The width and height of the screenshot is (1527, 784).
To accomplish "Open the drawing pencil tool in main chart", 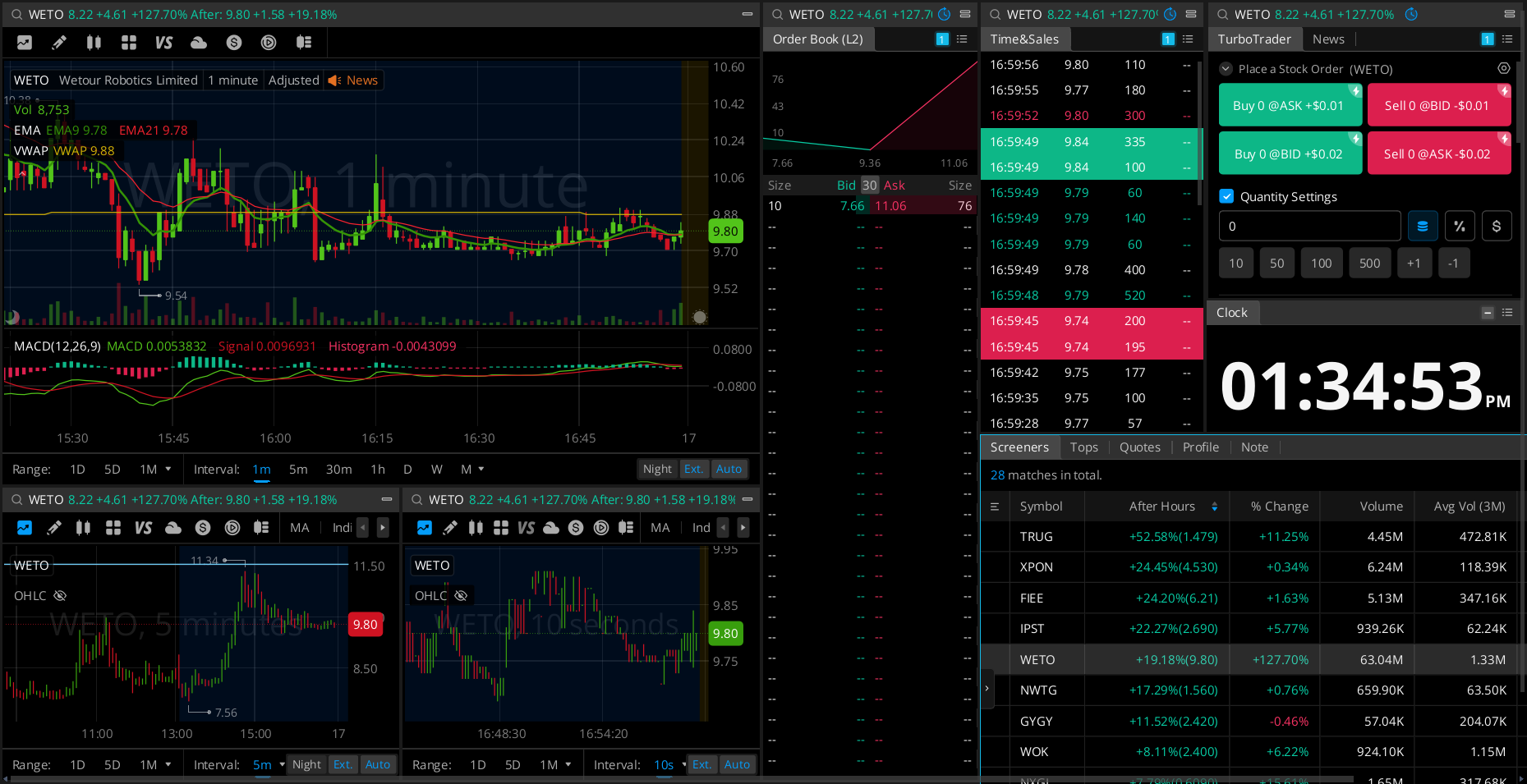I will [x=59, y=43].
